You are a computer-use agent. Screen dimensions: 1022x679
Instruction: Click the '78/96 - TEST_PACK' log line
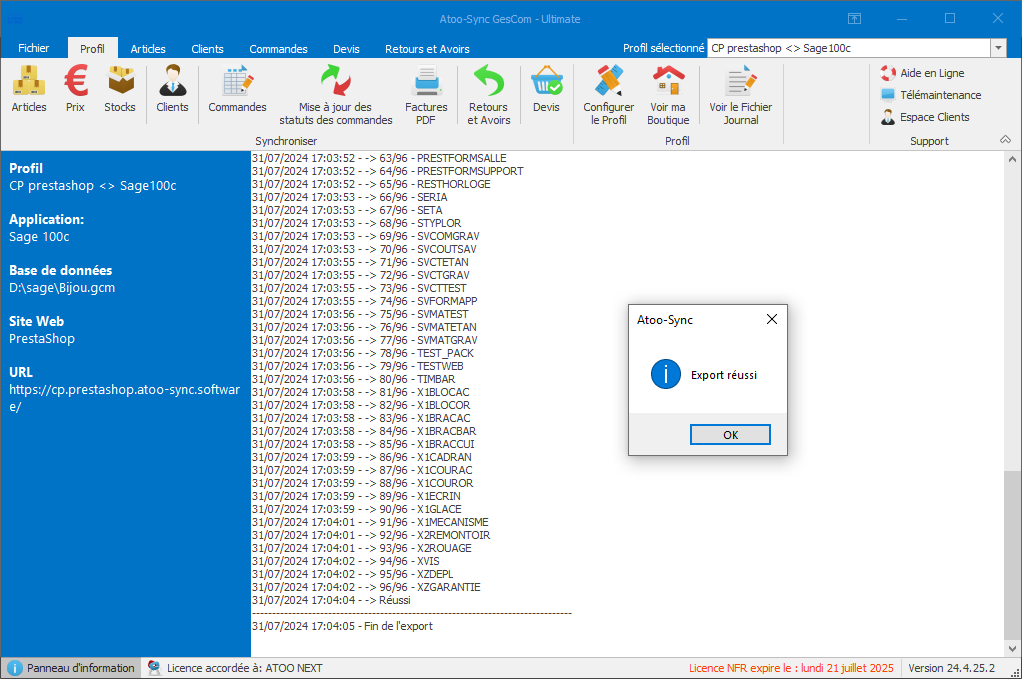(x=363, y=353)
